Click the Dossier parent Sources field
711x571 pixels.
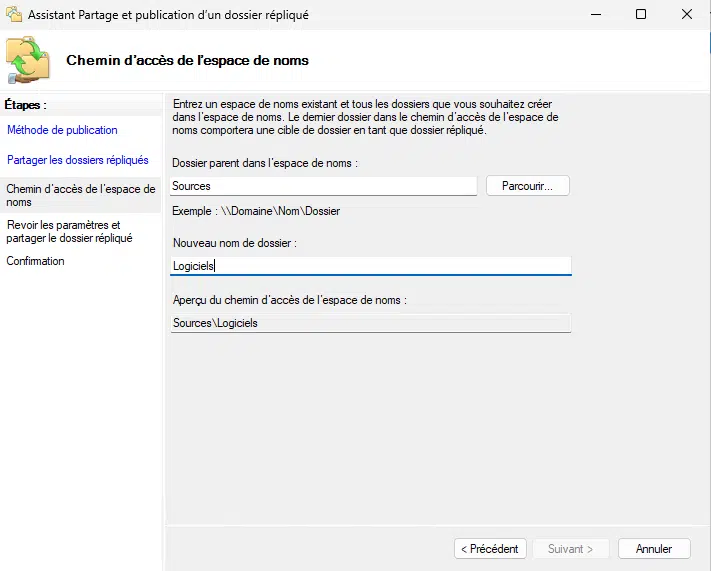tap(323, 186)
